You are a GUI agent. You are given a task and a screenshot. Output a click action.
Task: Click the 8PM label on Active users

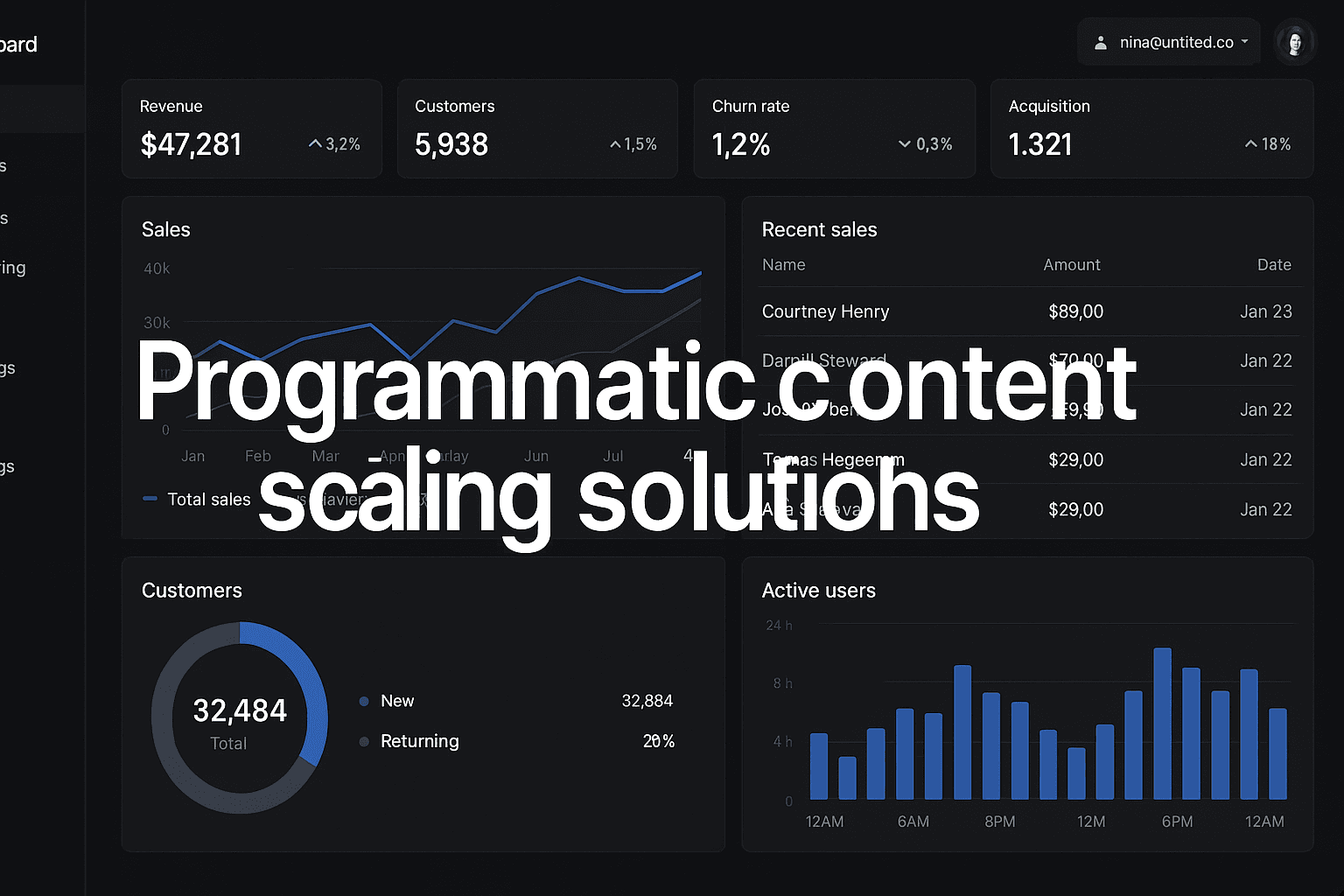(x=1000, y=822)
